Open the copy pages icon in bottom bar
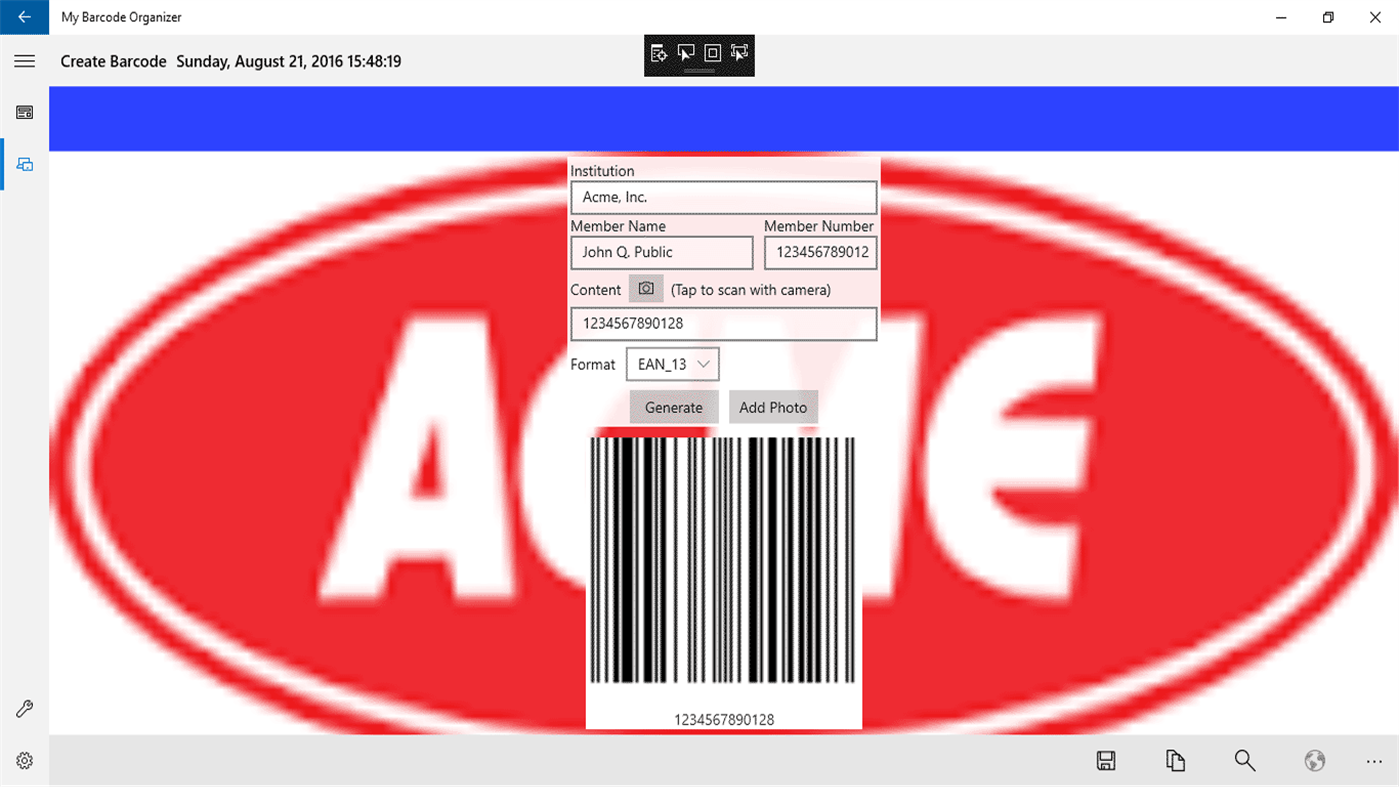 coord(1175,760)
